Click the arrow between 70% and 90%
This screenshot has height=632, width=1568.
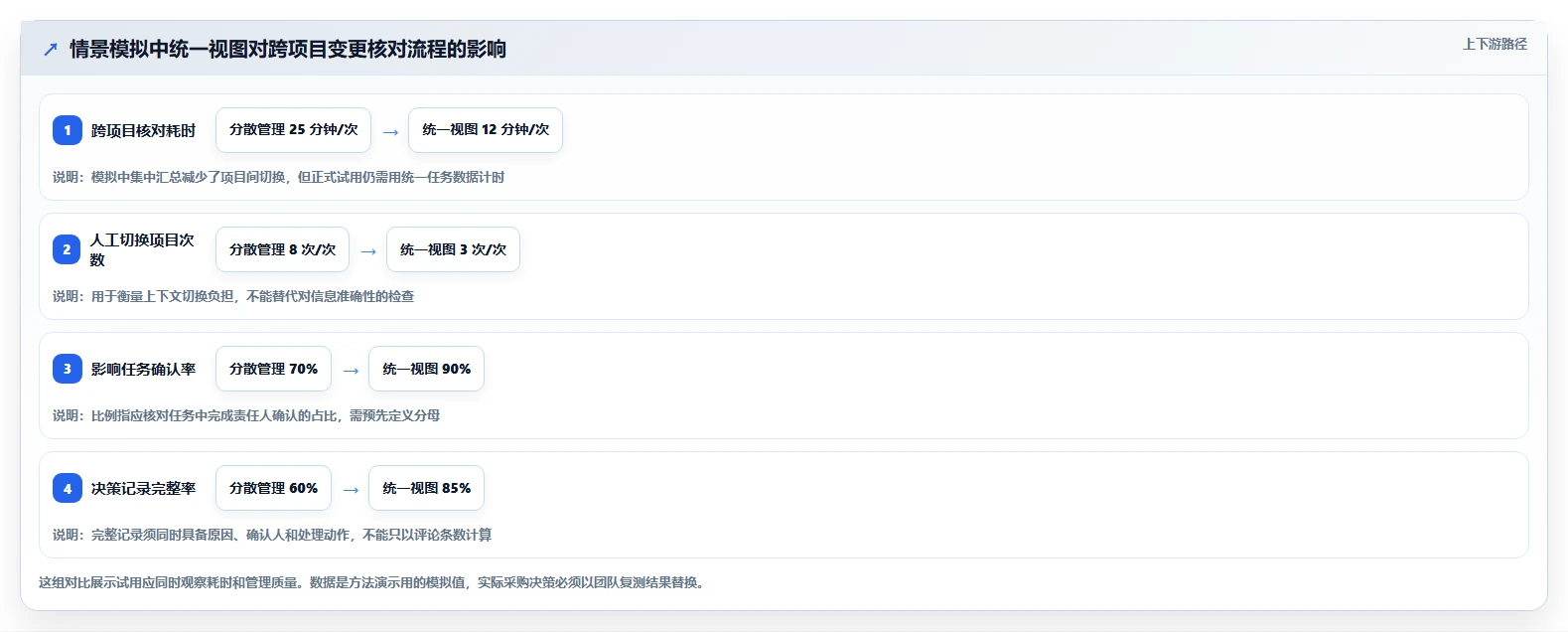coord(351,371)
